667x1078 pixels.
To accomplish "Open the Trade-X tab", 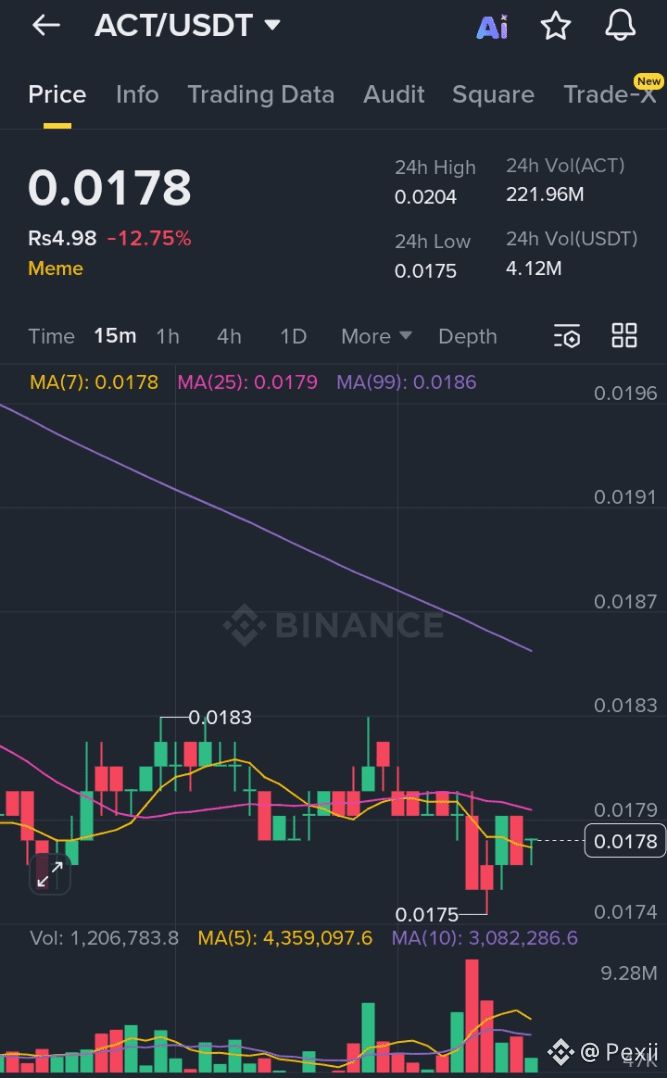I will click(611, 94).
